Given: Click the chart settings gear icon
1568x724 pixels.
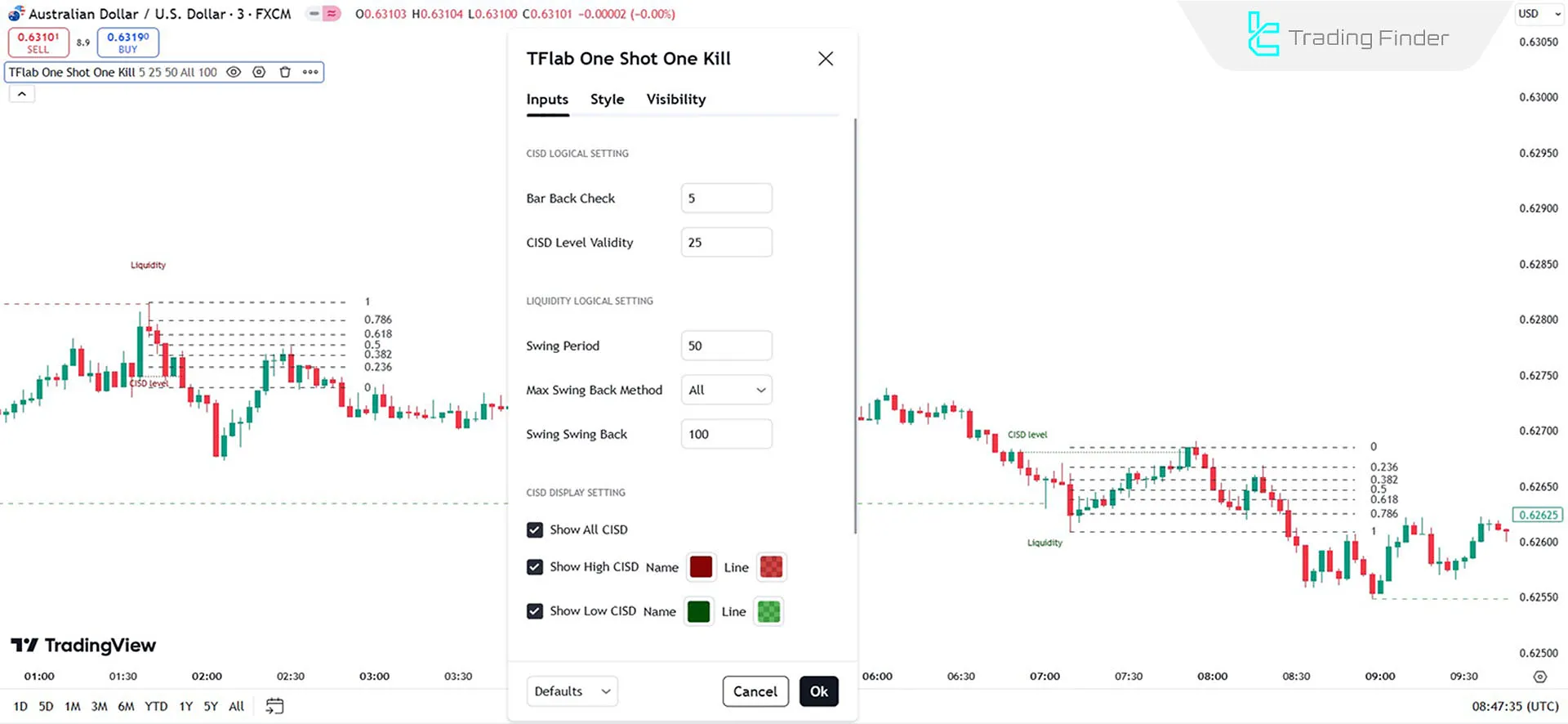Looking at the screenshot, I should (x=1539, y=677).
